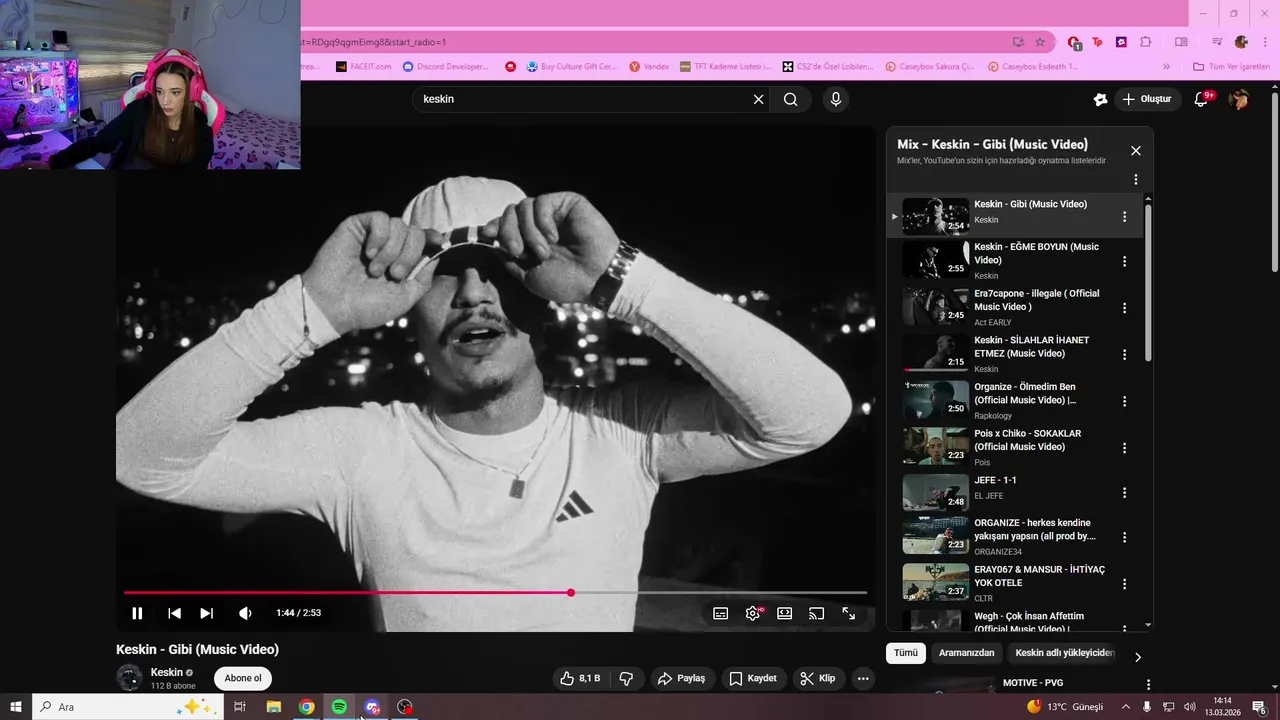Click the progress bar scrubber handle
The height and width of the screenshot is (720, 1280).
tap(571, 593)
